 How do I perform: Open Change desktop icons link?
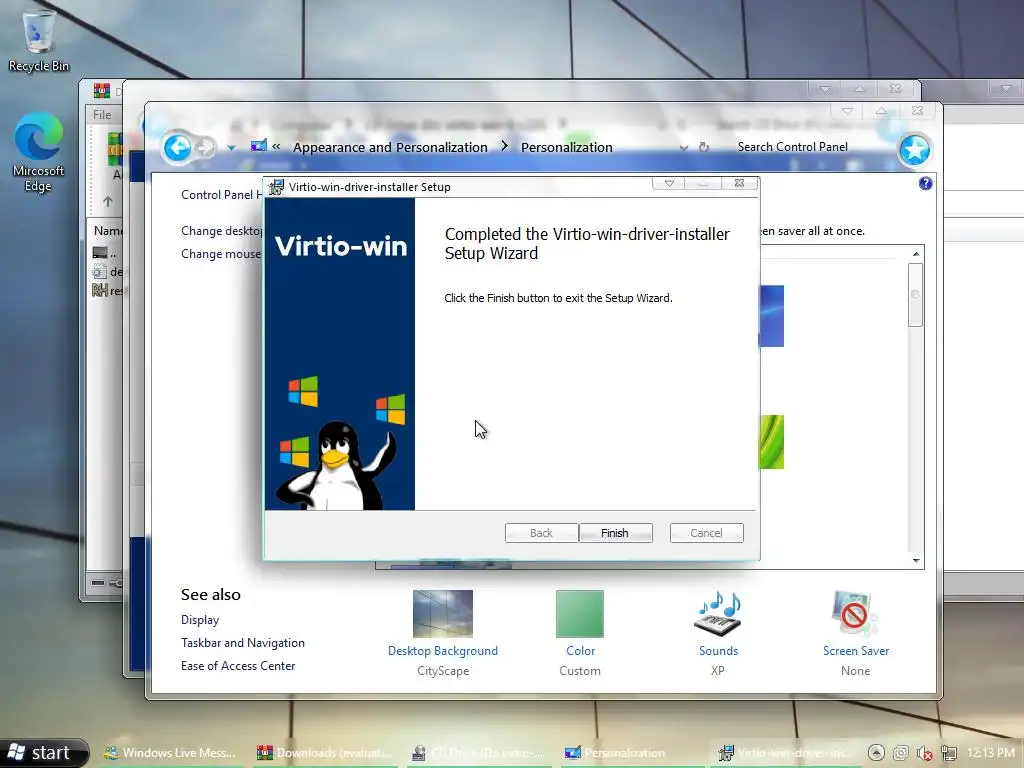pos(221,231)
